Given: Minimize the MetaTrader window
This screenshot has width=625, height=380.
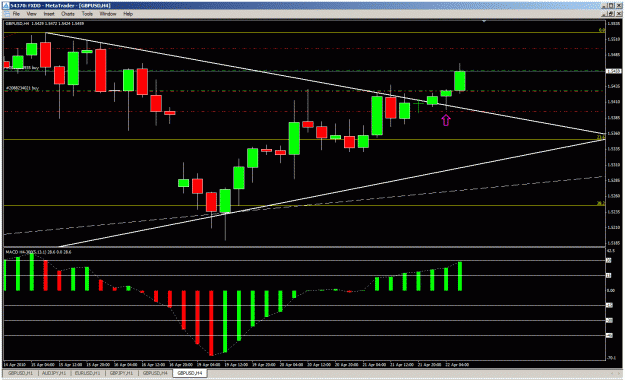Looking at the screenshot, I should tap(605, 6).
